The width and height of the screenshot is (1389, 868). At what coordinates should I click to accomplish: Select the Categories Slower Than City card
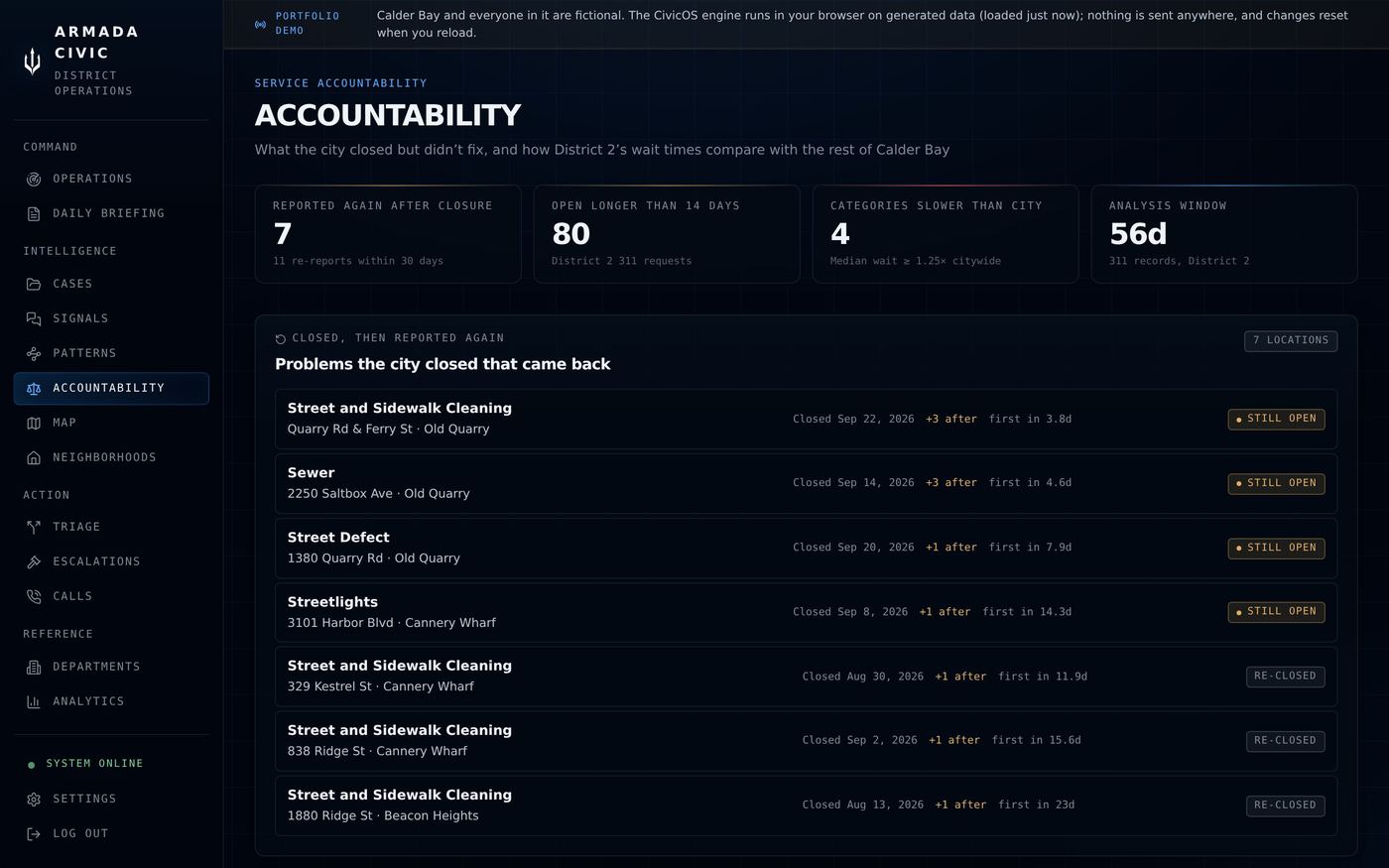(x=946, y=234)
